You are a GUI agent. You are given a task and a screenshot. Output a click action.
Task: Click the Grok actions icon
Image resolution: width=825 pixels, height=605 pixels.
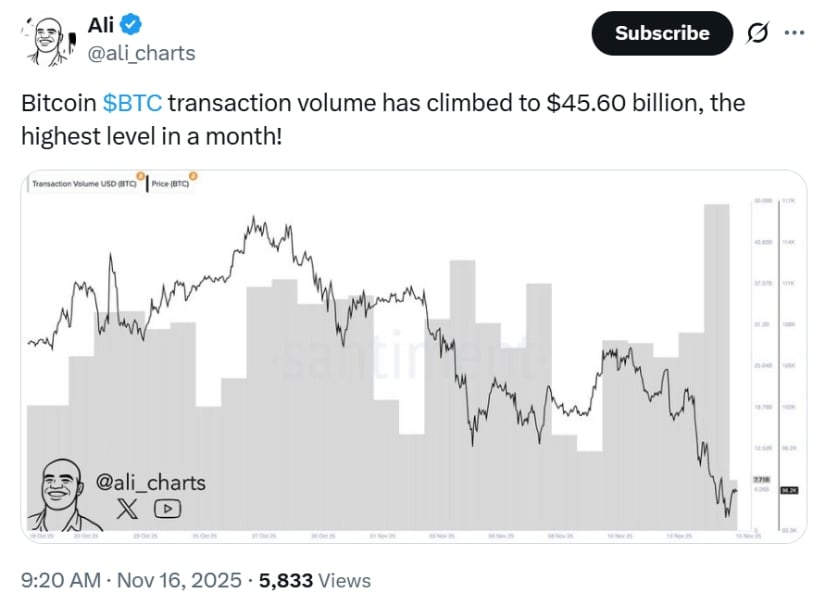click(757, 33)
